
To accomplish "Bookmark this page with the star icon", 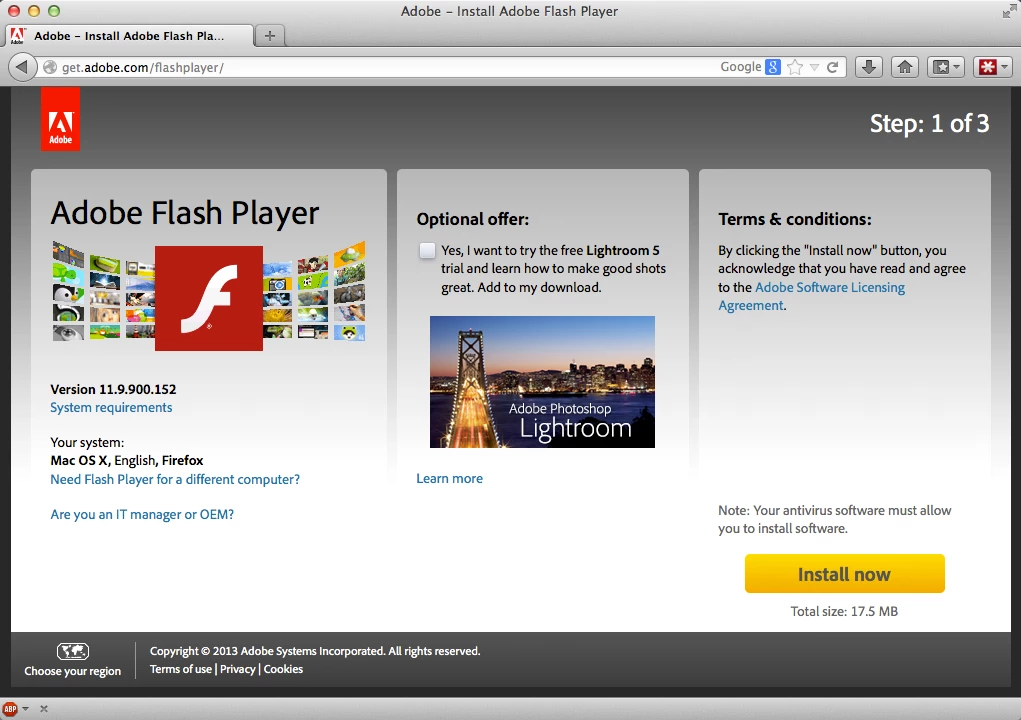I will click(795, 67).
